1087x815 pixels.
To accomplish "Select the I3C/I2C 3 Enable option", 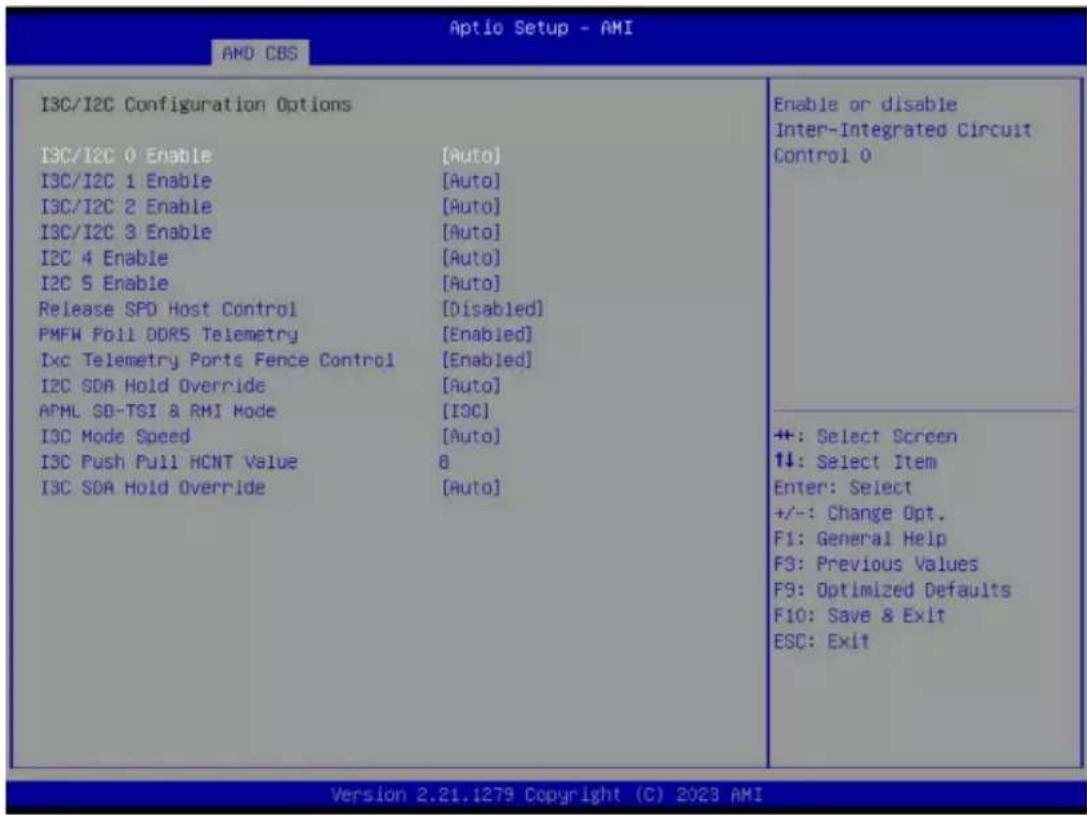I will click(125, 232).
